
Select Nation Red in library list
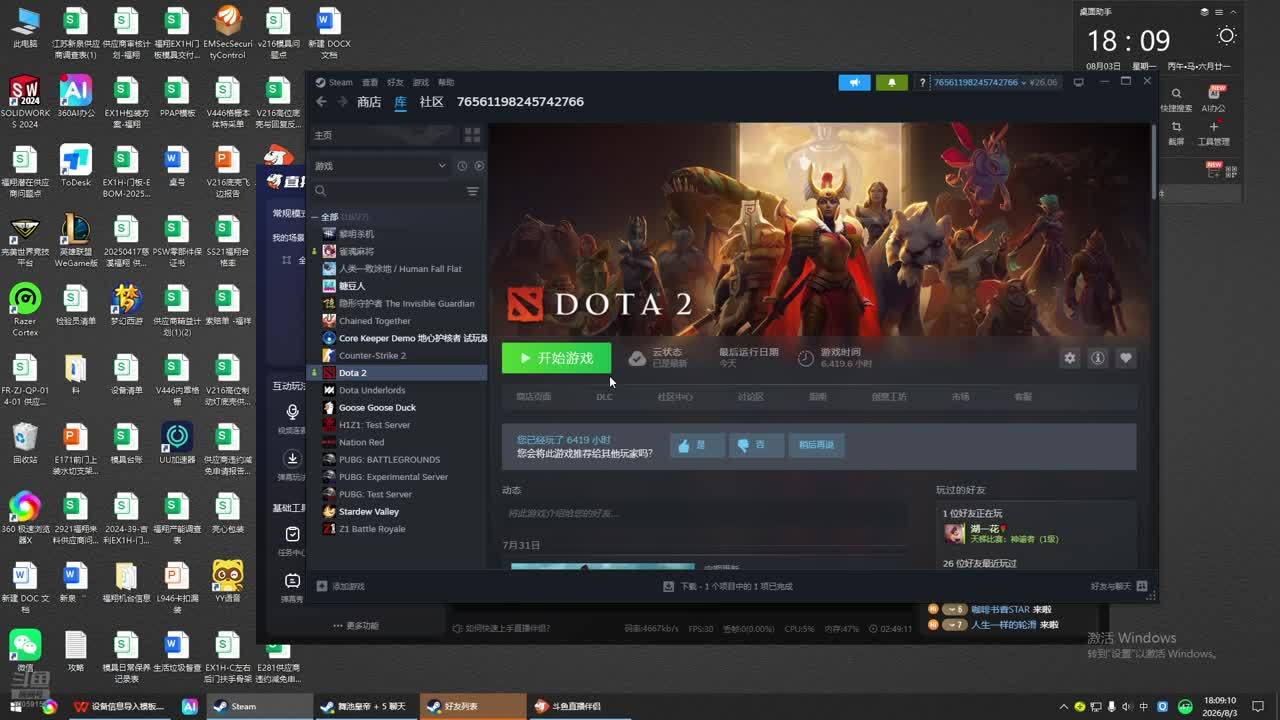(399, 442)
